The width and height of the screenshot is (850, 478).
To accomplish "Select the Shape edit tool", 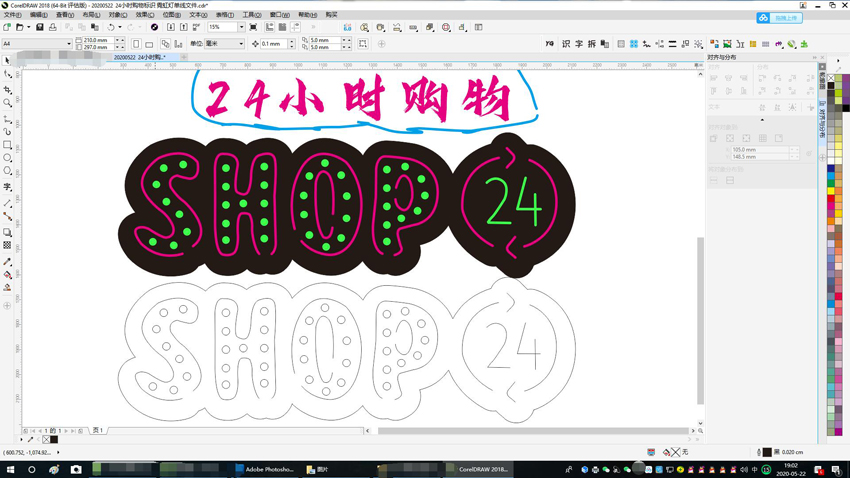I will (x=7, y=74).
